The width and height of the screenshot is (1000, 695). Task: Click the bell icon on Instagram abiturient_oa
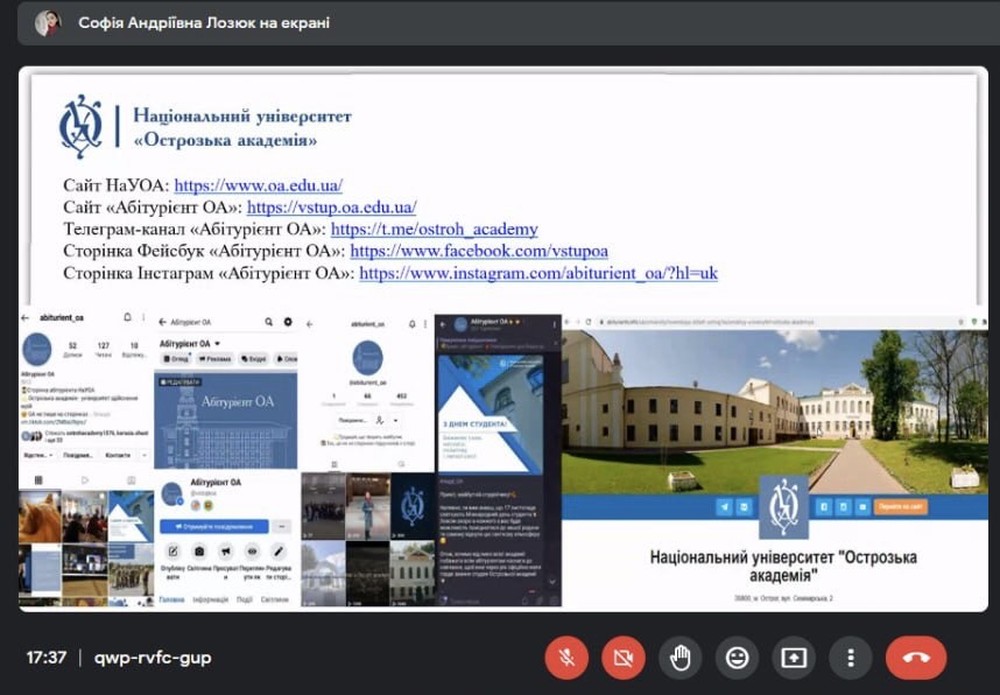(x=128, y=317)
